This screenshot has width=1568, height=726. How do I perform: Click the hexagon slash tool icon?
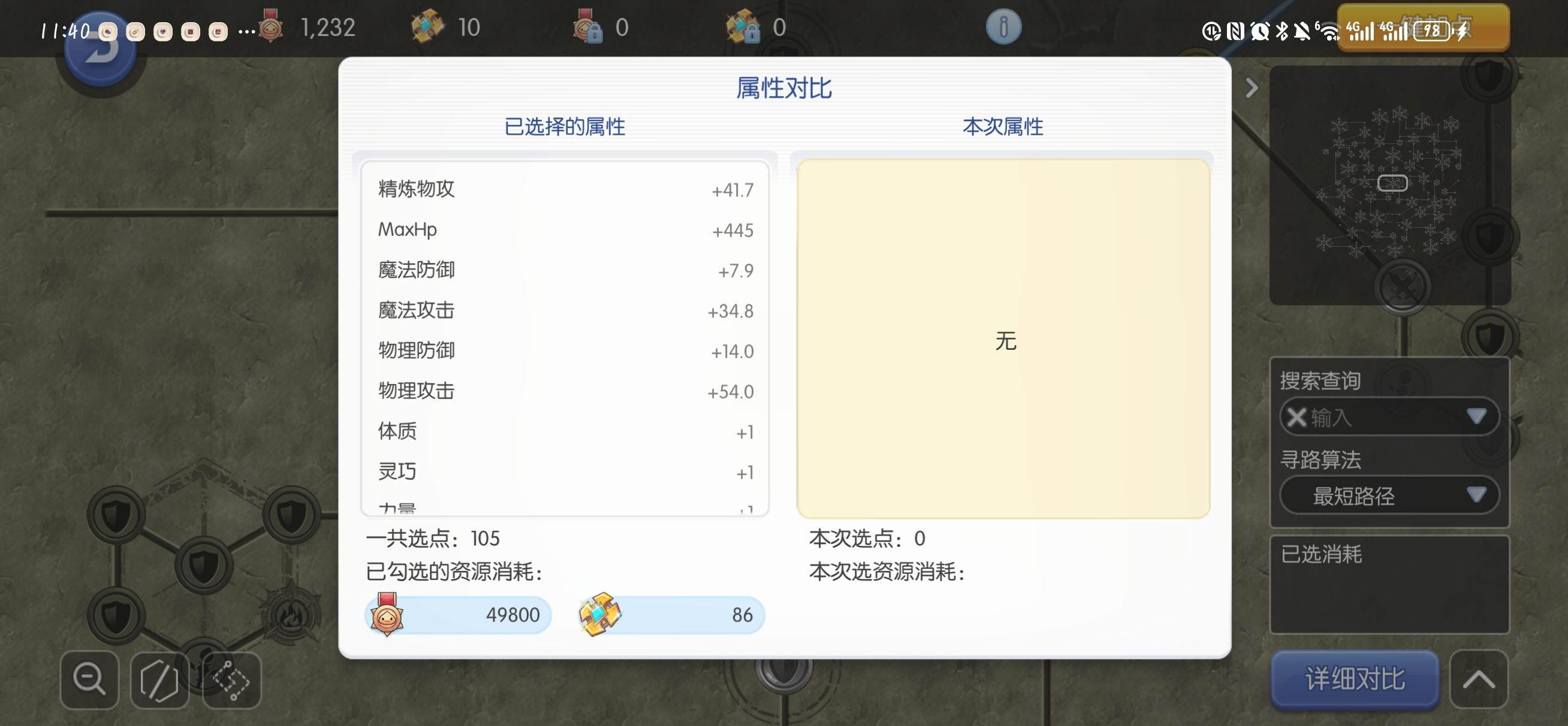pos(159,679)
